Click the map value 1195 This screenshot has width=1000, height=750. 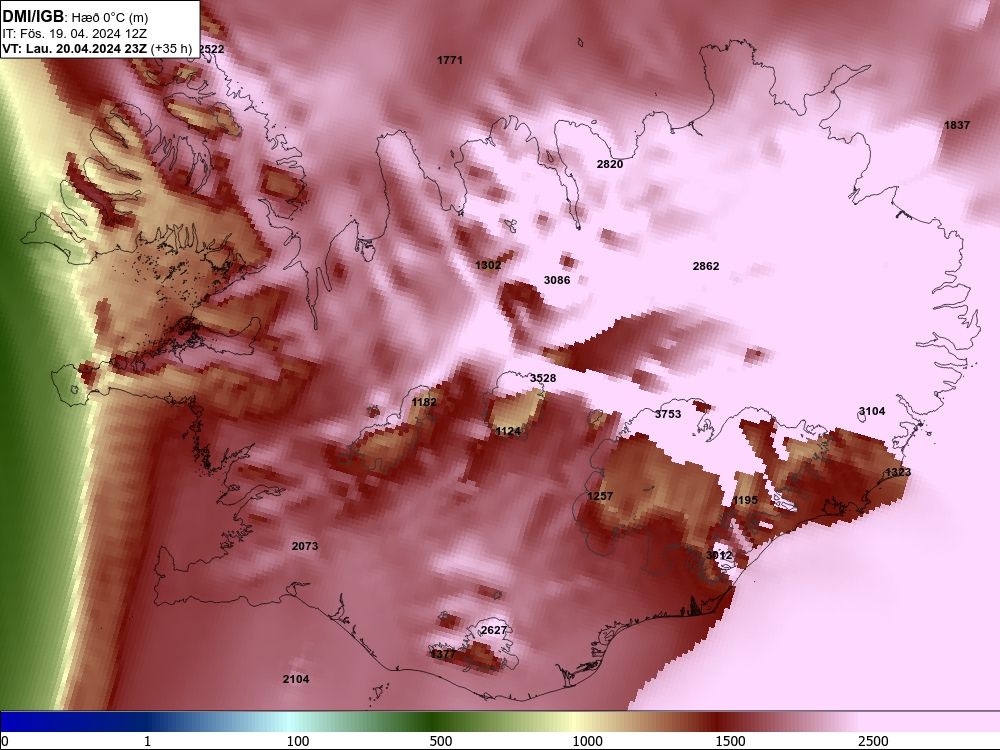tap(745, 500)
